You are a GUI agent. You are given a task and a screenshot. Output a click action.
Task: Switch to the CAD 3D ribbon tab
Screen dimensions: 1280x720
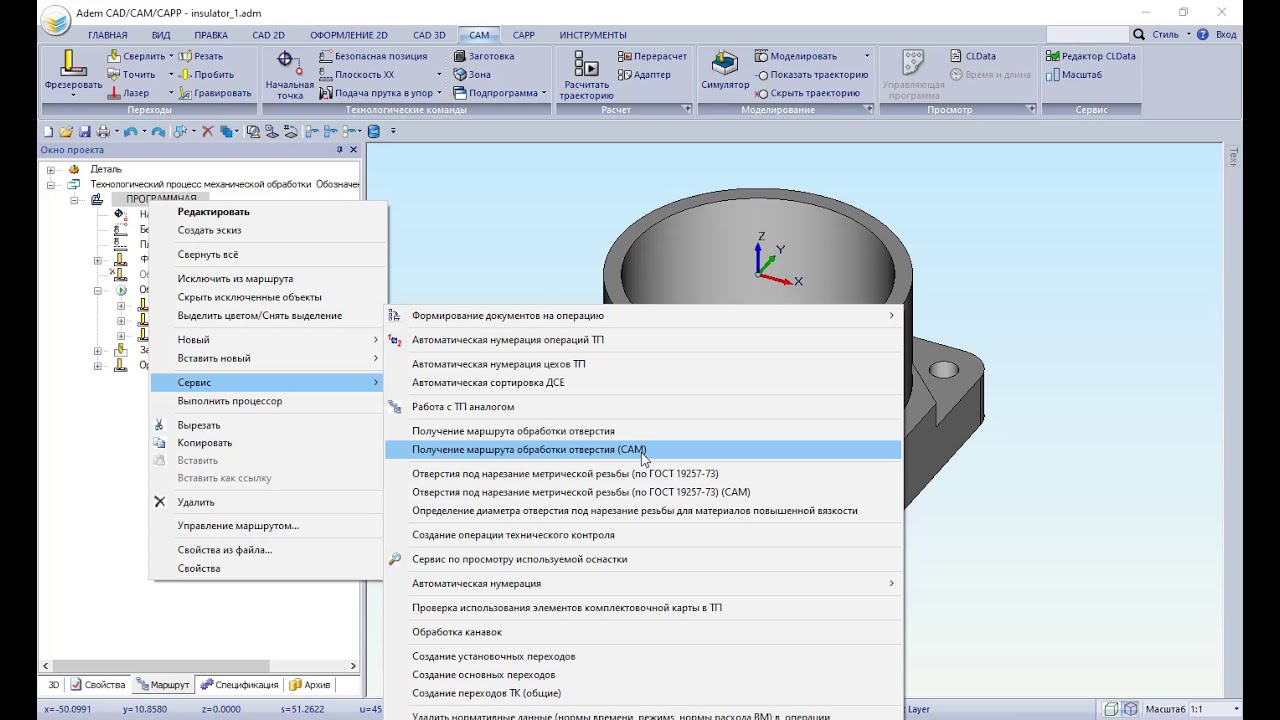[429, 35]
